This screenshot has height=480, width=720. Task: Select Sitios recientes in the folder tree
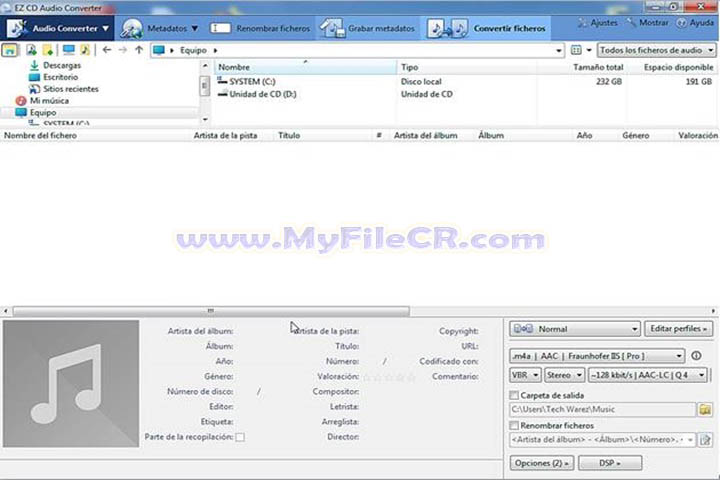pyautogui.click(x=71, y=89)
